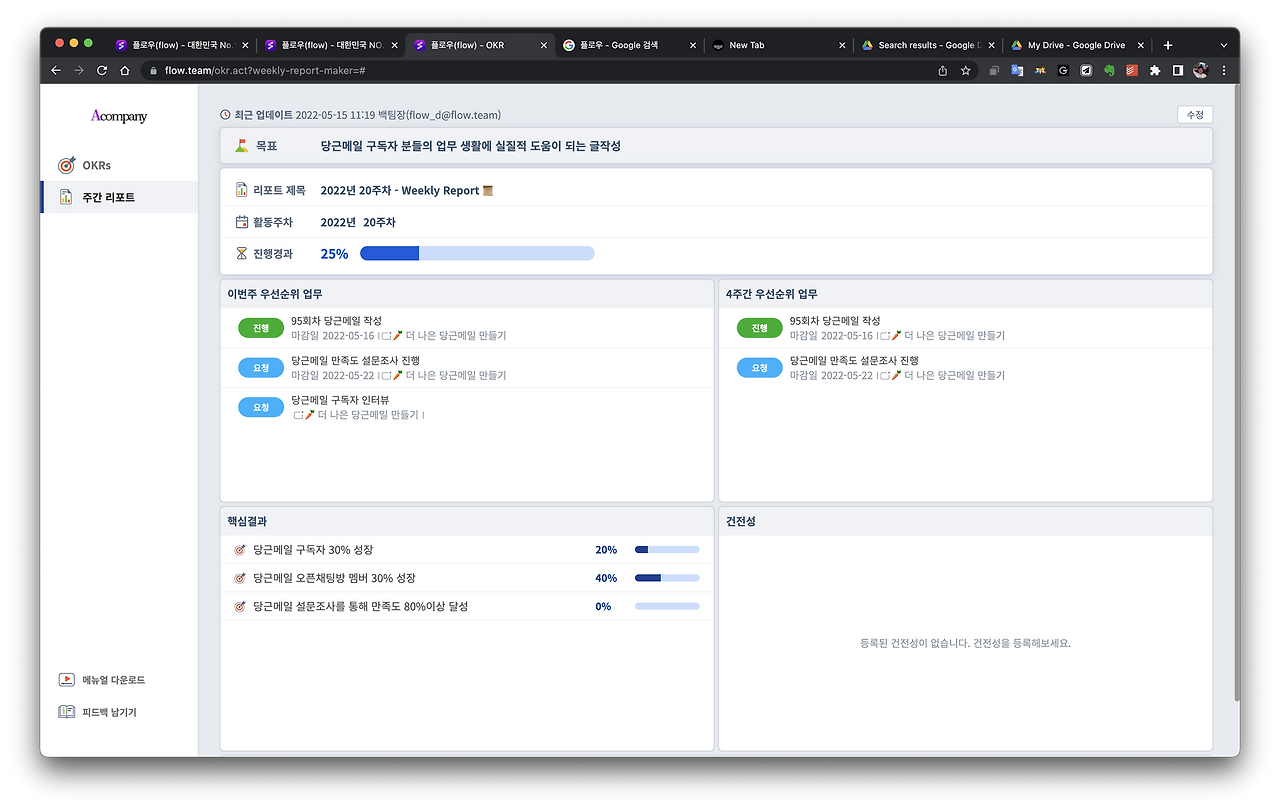
Task: Close the 플로우(flow) - OKR tab
Action: tap(545, 45)
